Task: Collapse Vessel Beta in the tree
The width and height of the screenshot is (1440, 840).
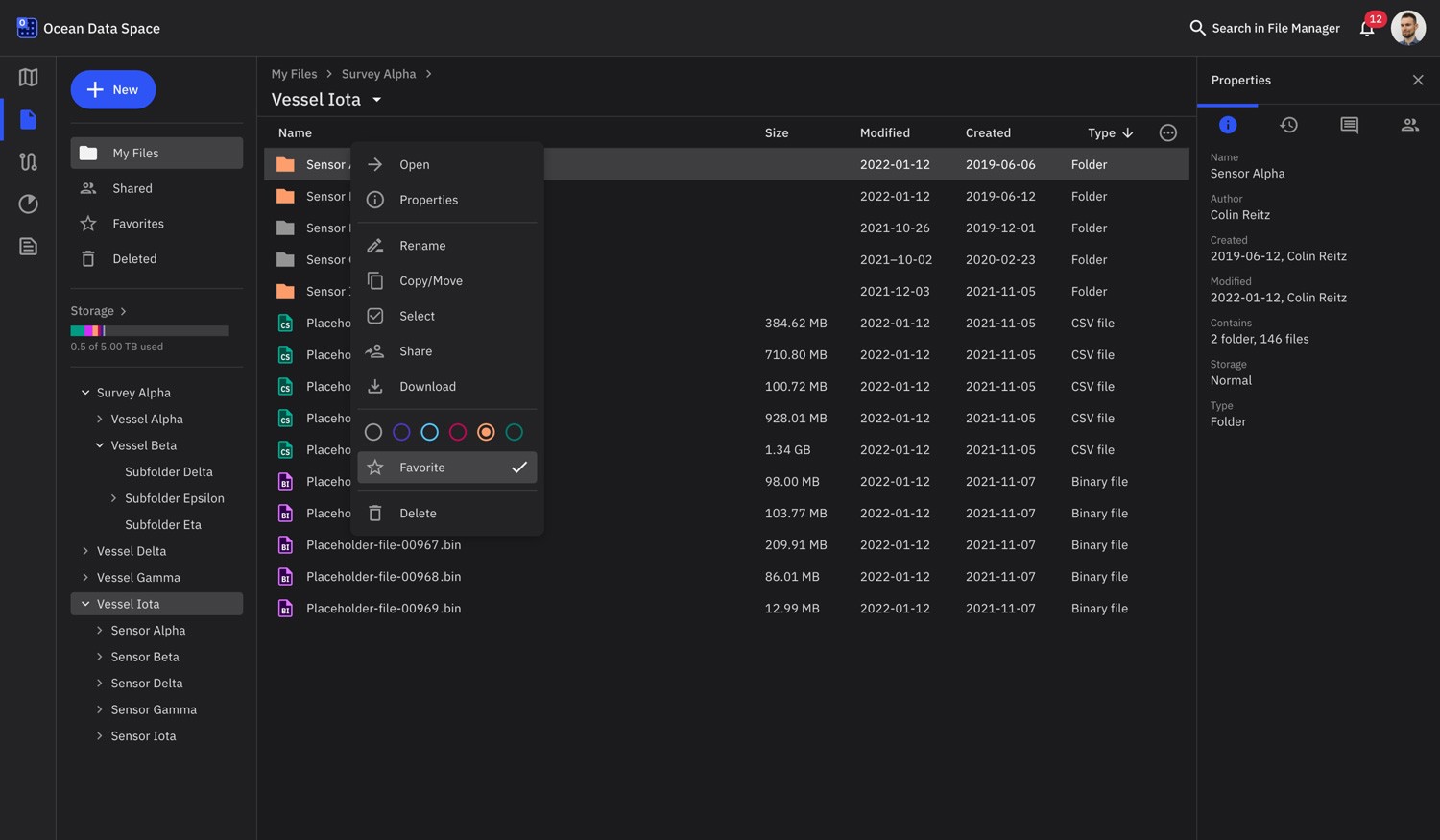Action: coord(99,445)
